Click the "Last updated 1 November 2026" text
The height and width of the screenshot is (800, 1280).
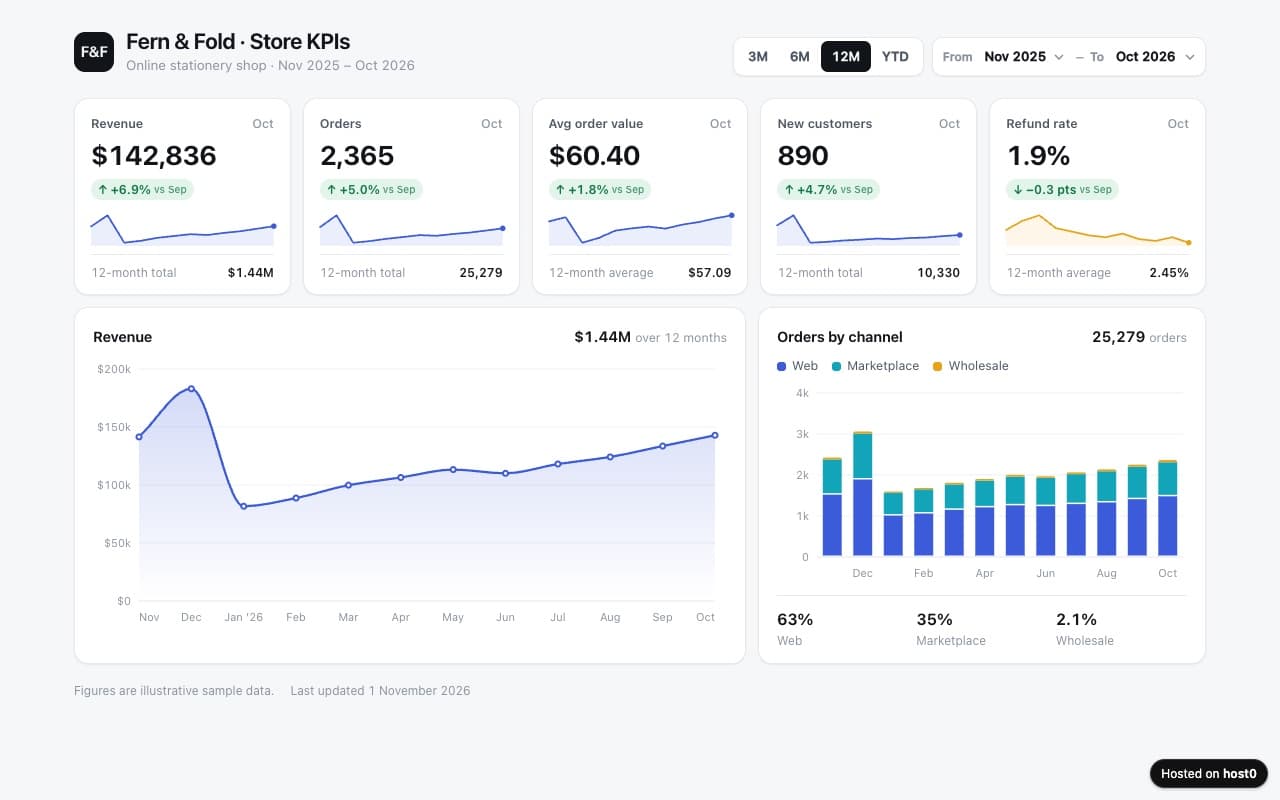coord(380,691)
